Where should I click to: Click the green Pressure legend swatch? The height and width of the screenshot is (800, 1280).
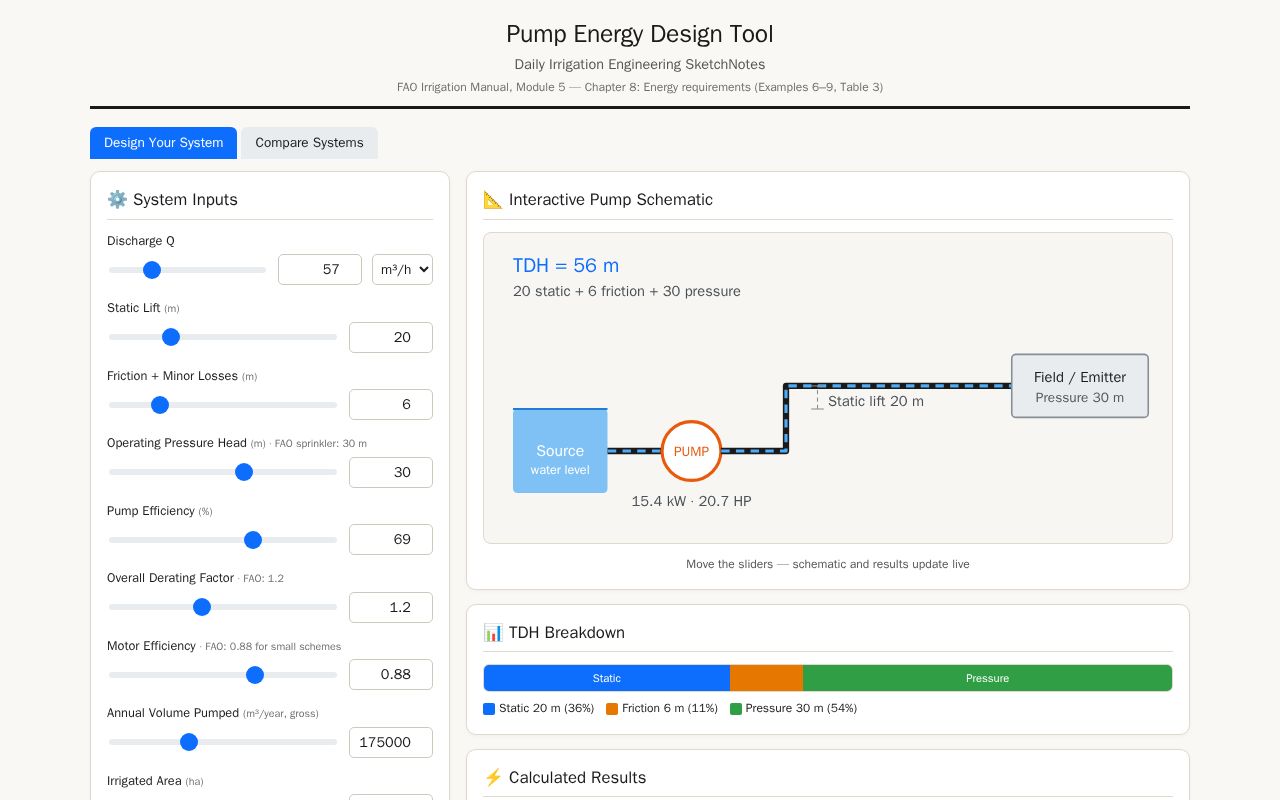[x=736, y=709]
